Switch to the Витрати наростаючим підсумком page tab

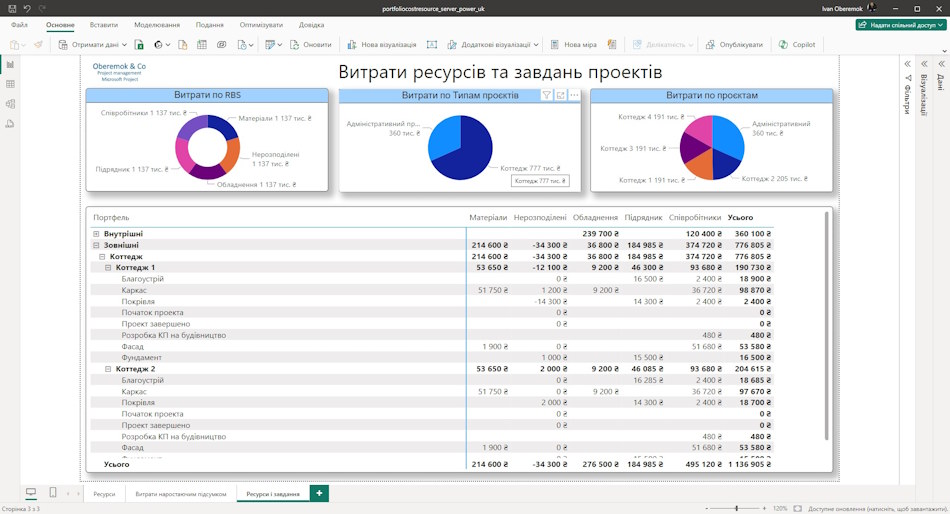(x=181, y=494)
